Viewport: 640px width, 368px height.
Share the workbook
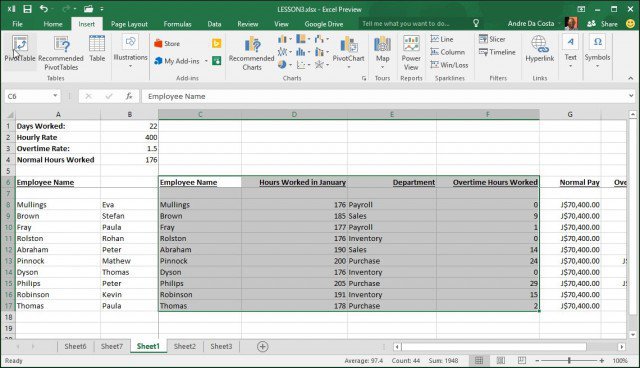coord(602,24)
